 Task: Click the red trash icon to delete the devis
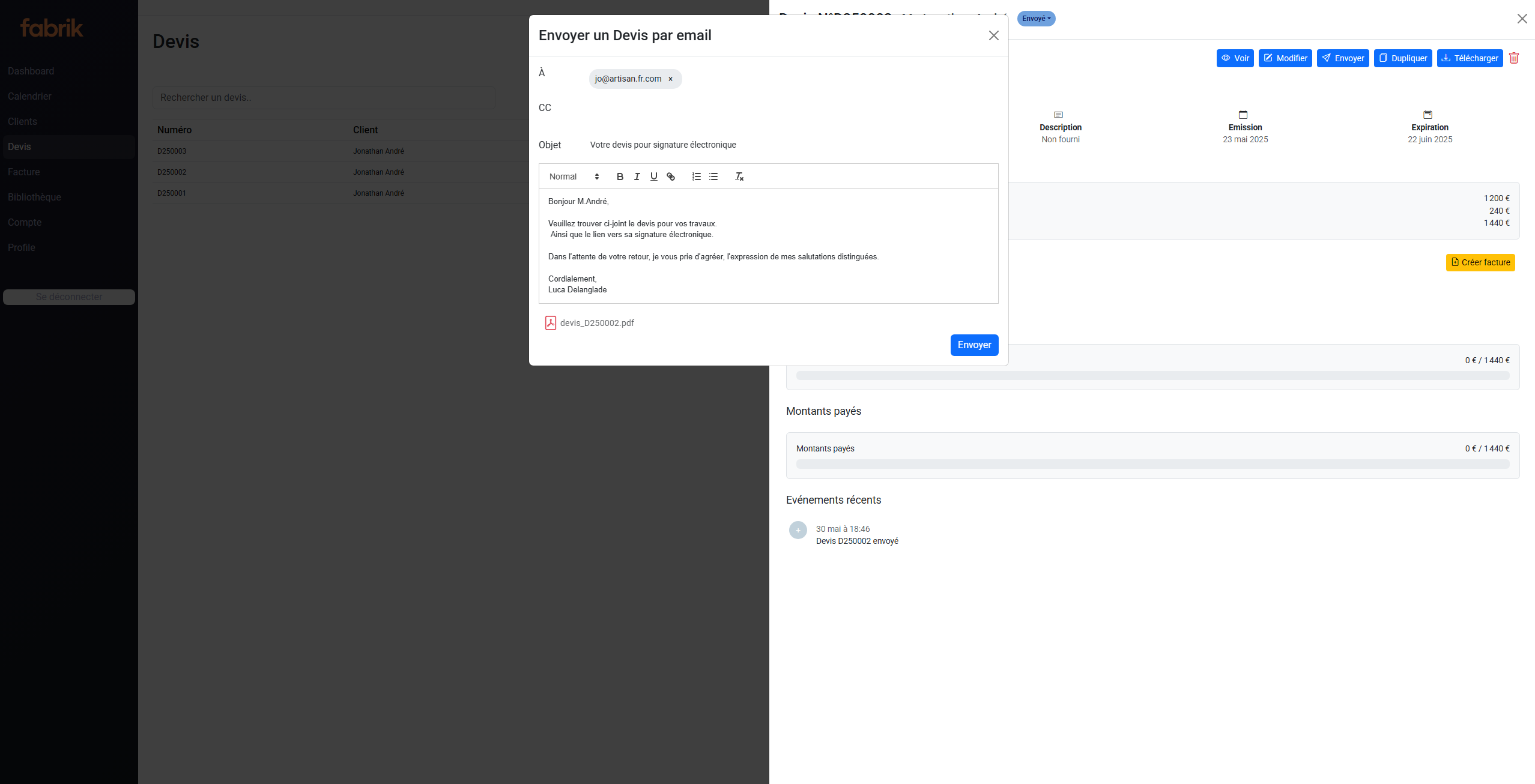tap(1514, 58)
